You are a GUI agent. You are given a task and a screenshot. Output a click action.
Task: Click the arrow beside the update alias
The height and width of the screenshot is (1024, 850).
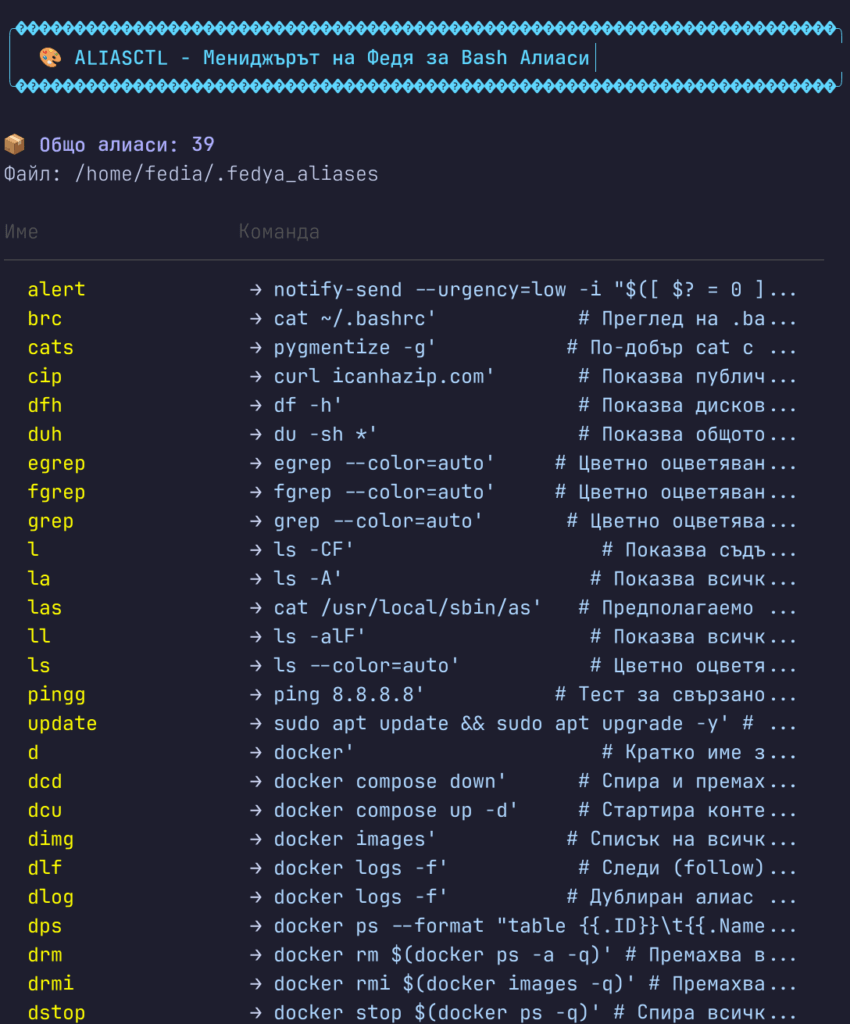point(255,724)
